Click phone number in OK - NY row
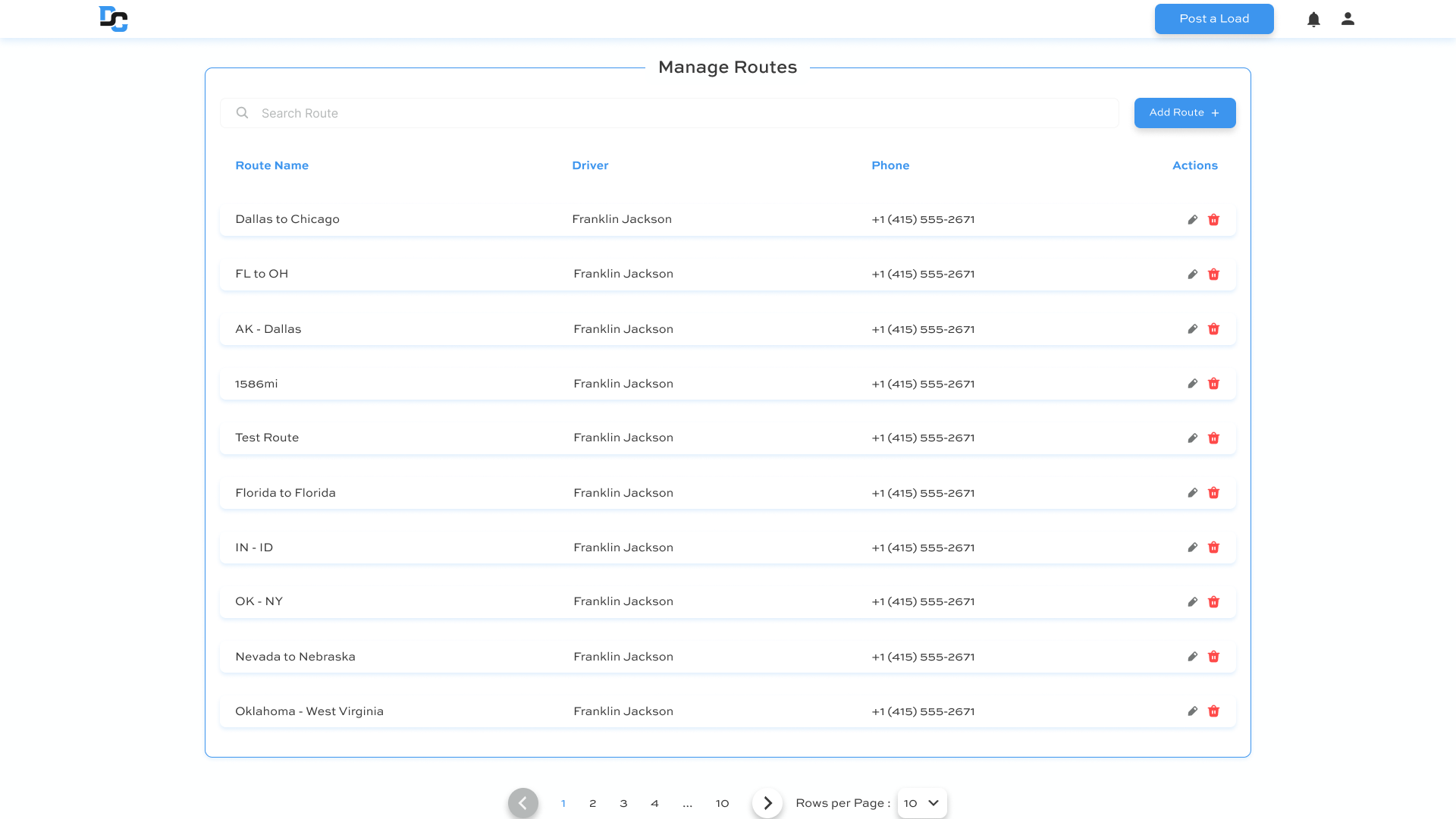1456x819 pixels. tap(923, 601)
